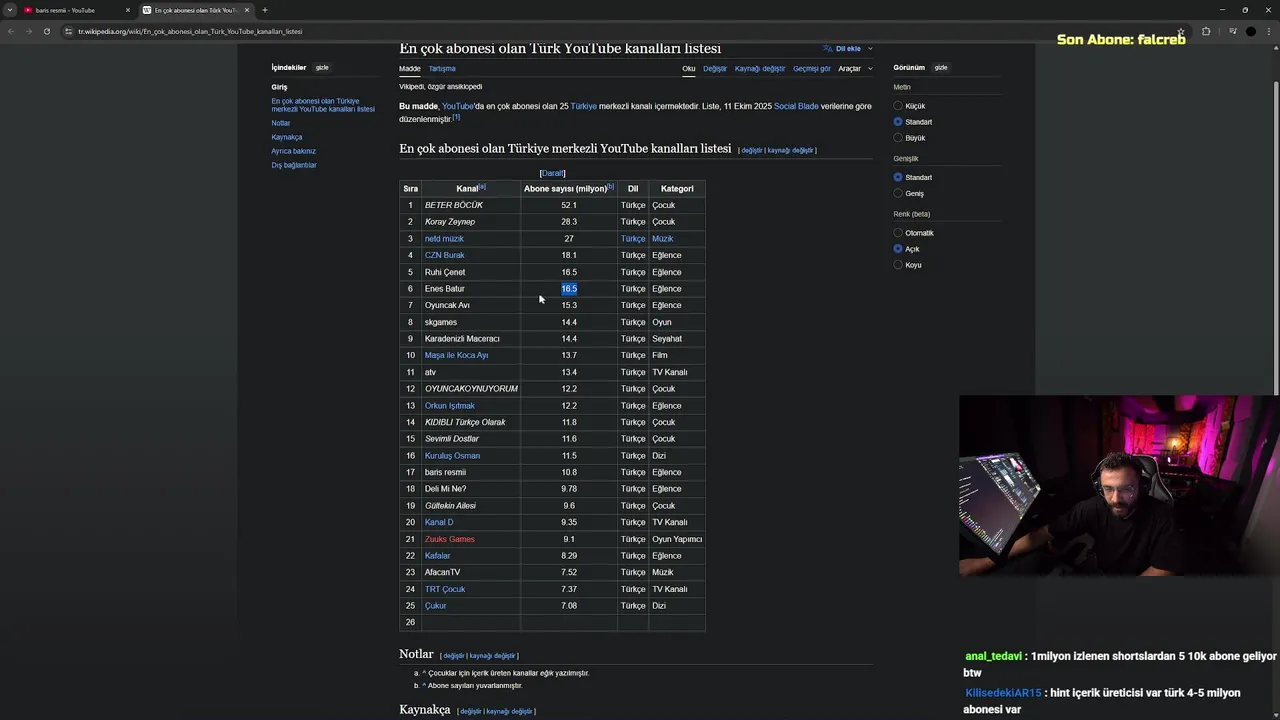
Task: Open the Kuruluş Osman link
Action: 452,455
